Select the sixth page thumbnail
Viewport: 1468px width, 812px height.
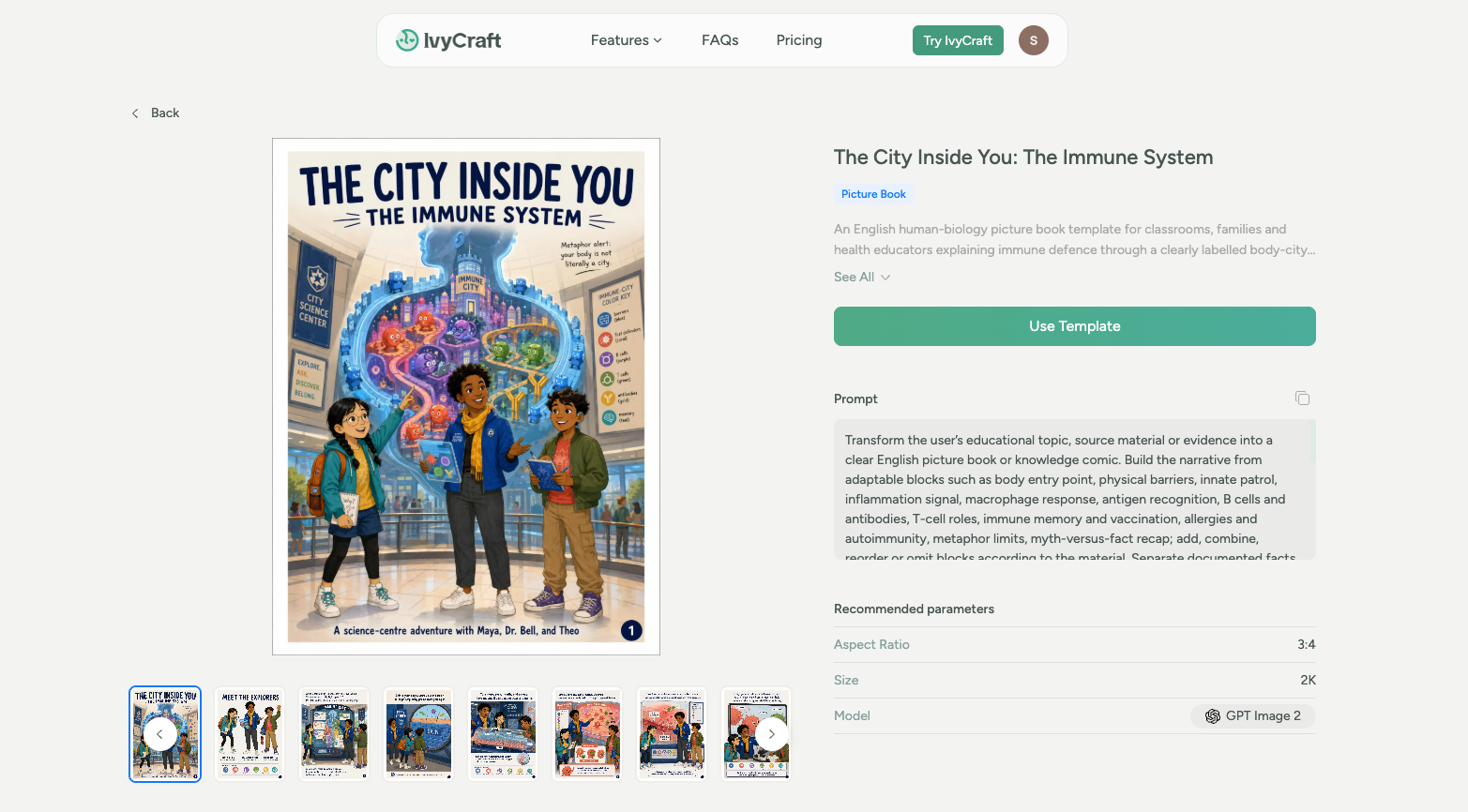[x=587, y=734]
